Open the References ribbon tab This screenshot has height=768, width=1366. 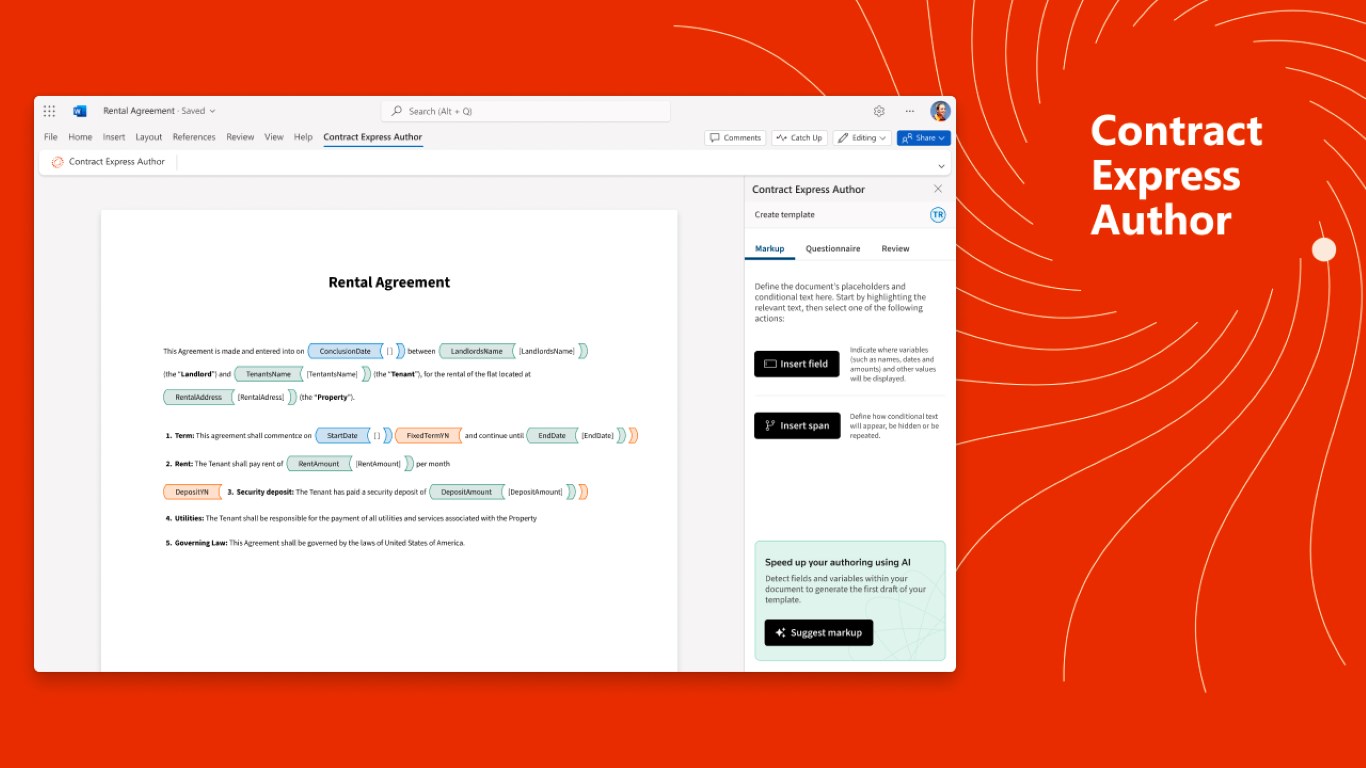(x=194, y=137)
